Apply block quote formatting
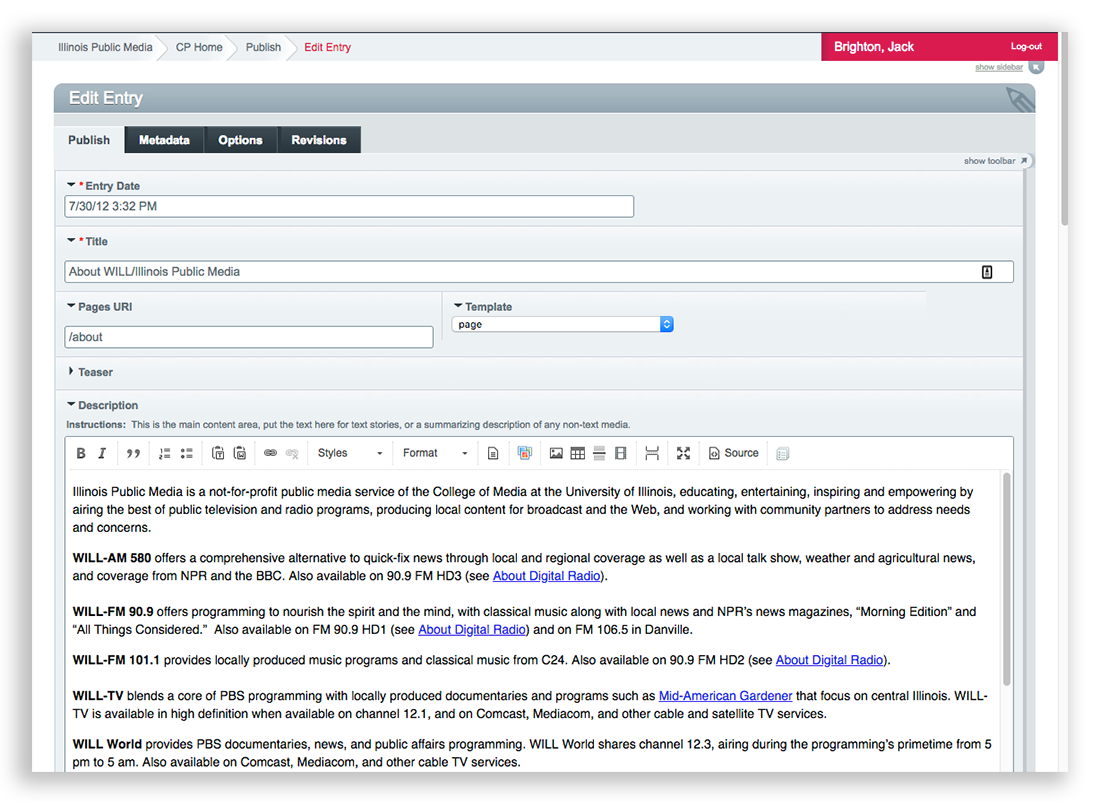 [x=133, y=453]
